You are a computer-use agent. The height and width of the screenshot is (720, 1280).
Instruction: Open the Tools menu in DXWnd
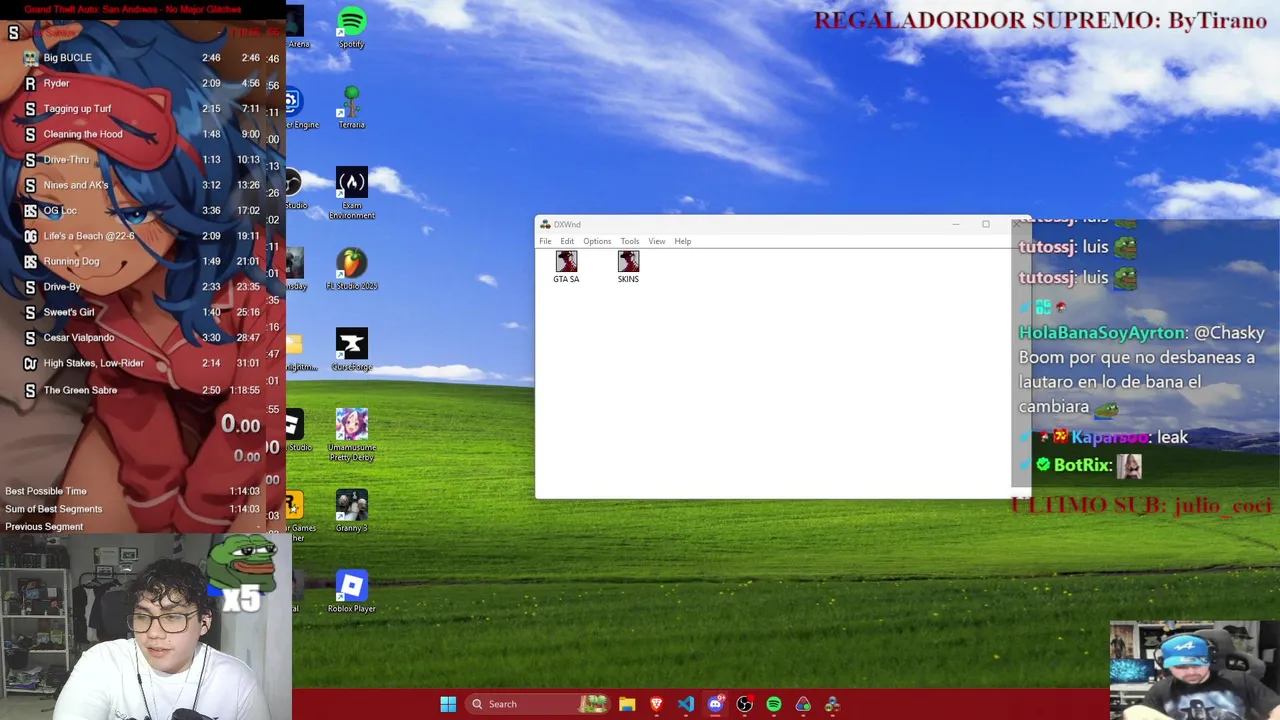coord(629,241)
